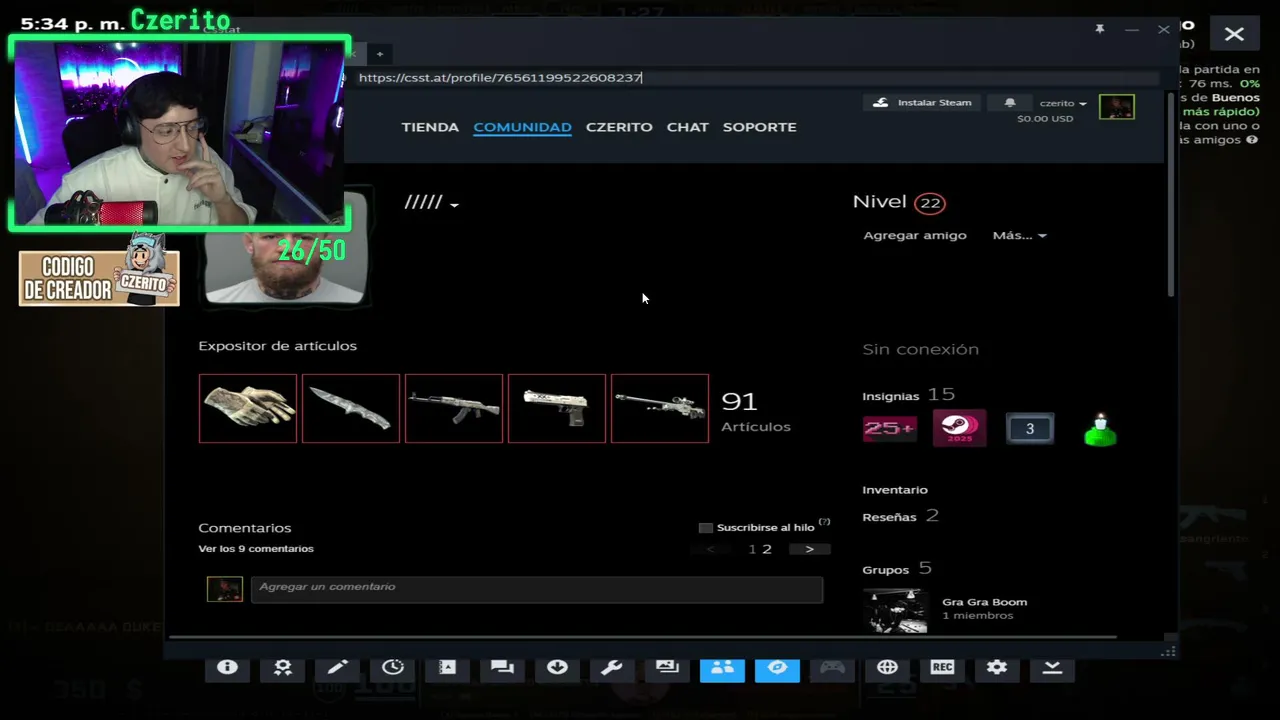Open the Grupos link
The width and height of the screenshot is (1280, 720).
[x=885, y=570]
